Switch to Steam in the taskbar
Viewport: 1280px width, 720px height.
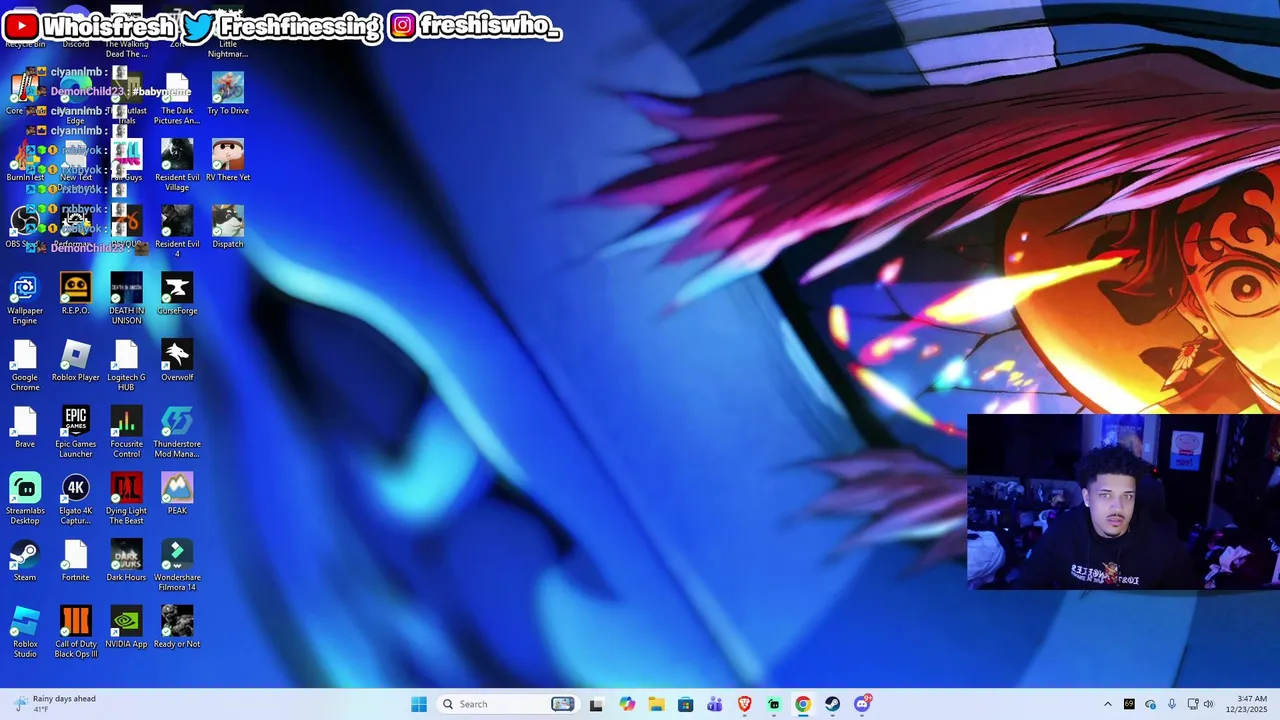(x=832, y=704)
